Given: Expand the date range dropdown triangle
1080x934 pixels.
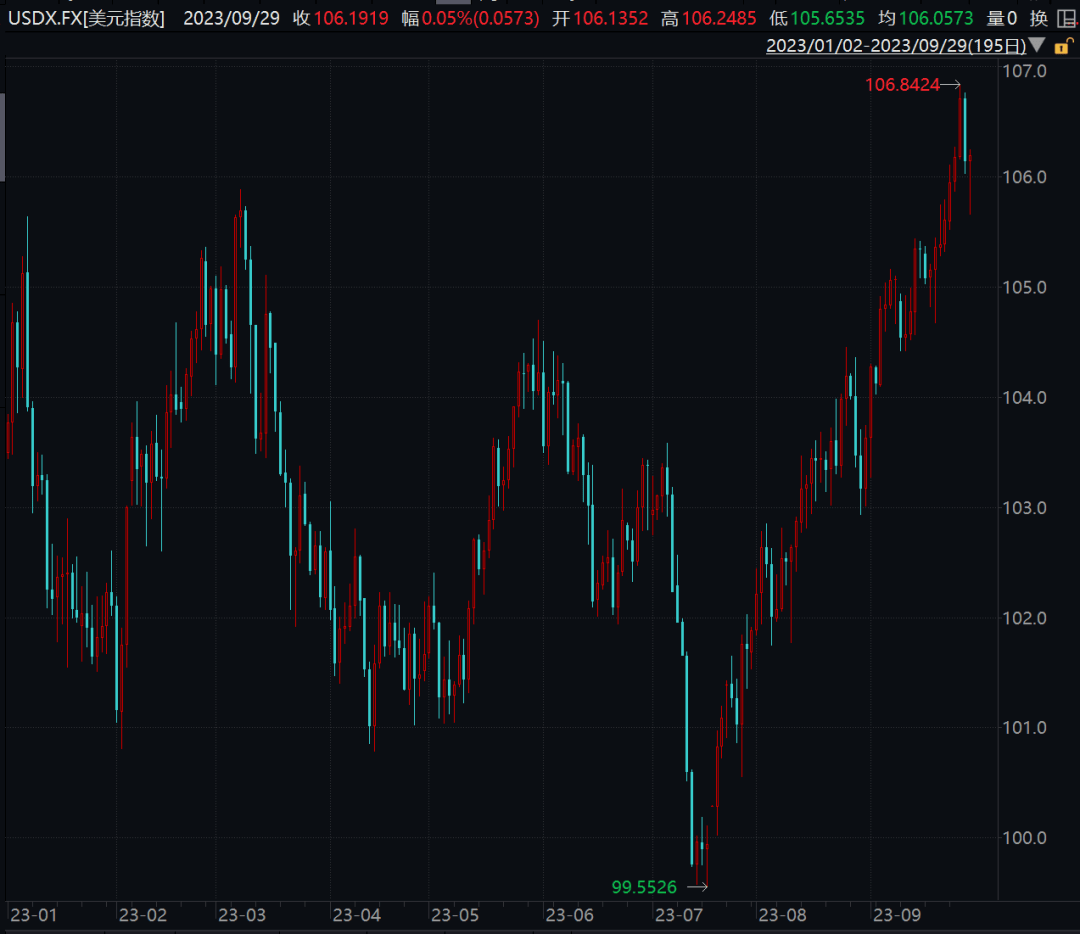Looking at the screenshot, I should pyautogui.click(x=1037, y=46).
